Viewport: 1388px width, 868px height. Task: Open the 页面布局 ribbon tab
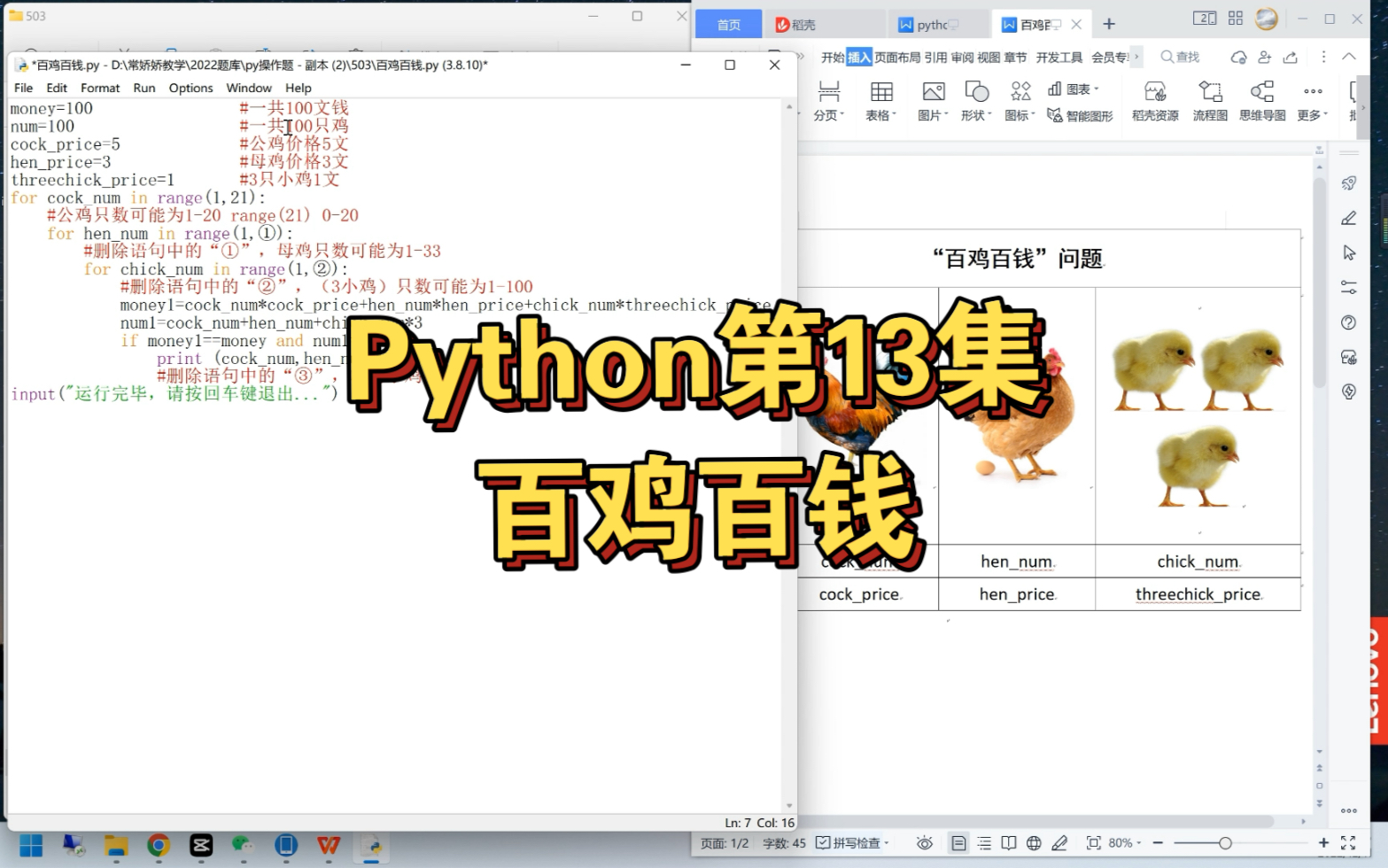[x=897, y=58]
